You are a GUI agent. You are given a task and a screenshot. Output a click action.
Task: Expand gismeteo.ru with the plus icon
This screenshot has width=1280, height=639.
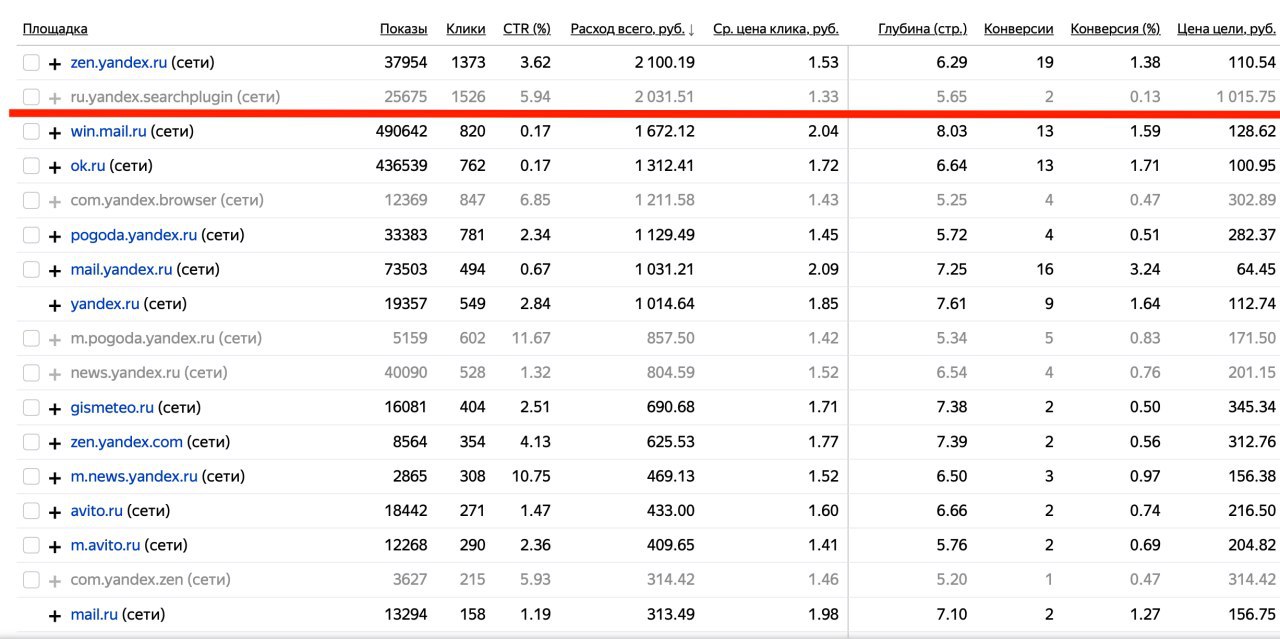(x=55, y=408)
